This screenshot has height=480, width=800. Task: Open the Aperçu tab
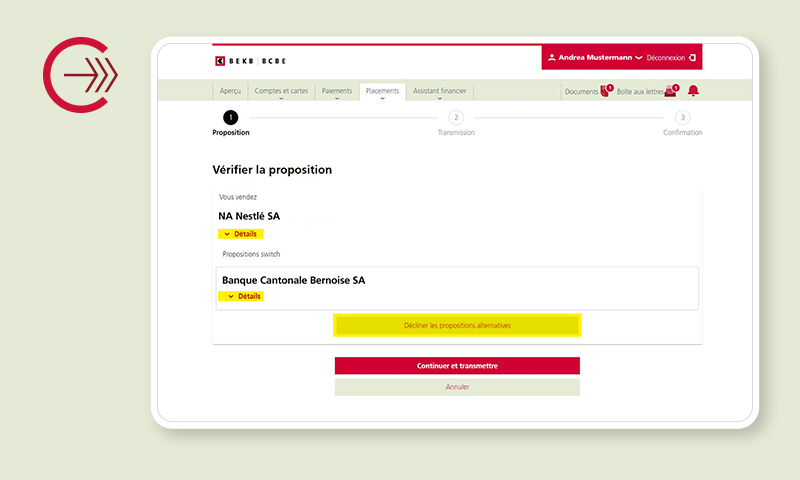[x=230, y=91]
